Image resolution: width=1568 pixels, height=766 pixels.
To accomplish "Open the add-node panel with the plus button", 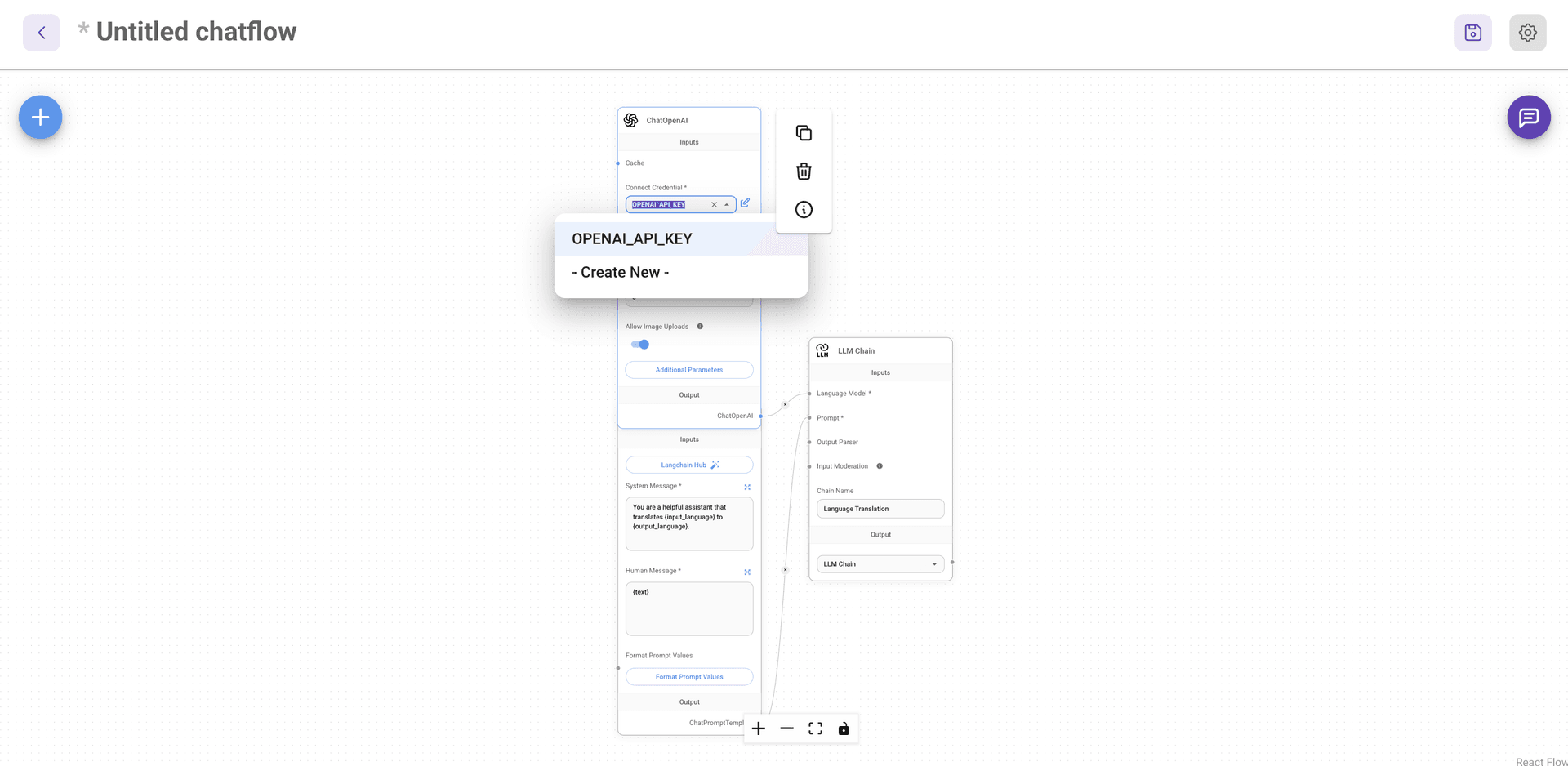I will (x=39, y=117).
